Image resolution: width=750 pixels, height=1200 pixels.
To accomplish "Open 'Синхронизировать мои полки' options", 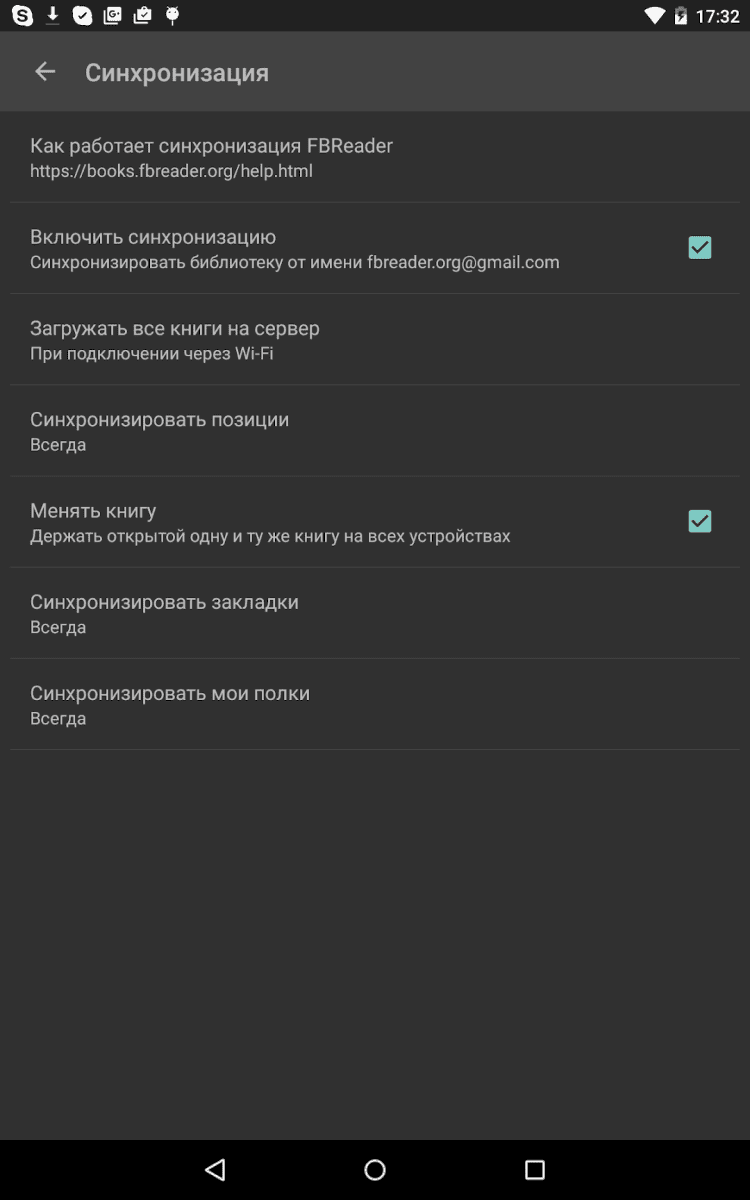I will click(170, 704).
